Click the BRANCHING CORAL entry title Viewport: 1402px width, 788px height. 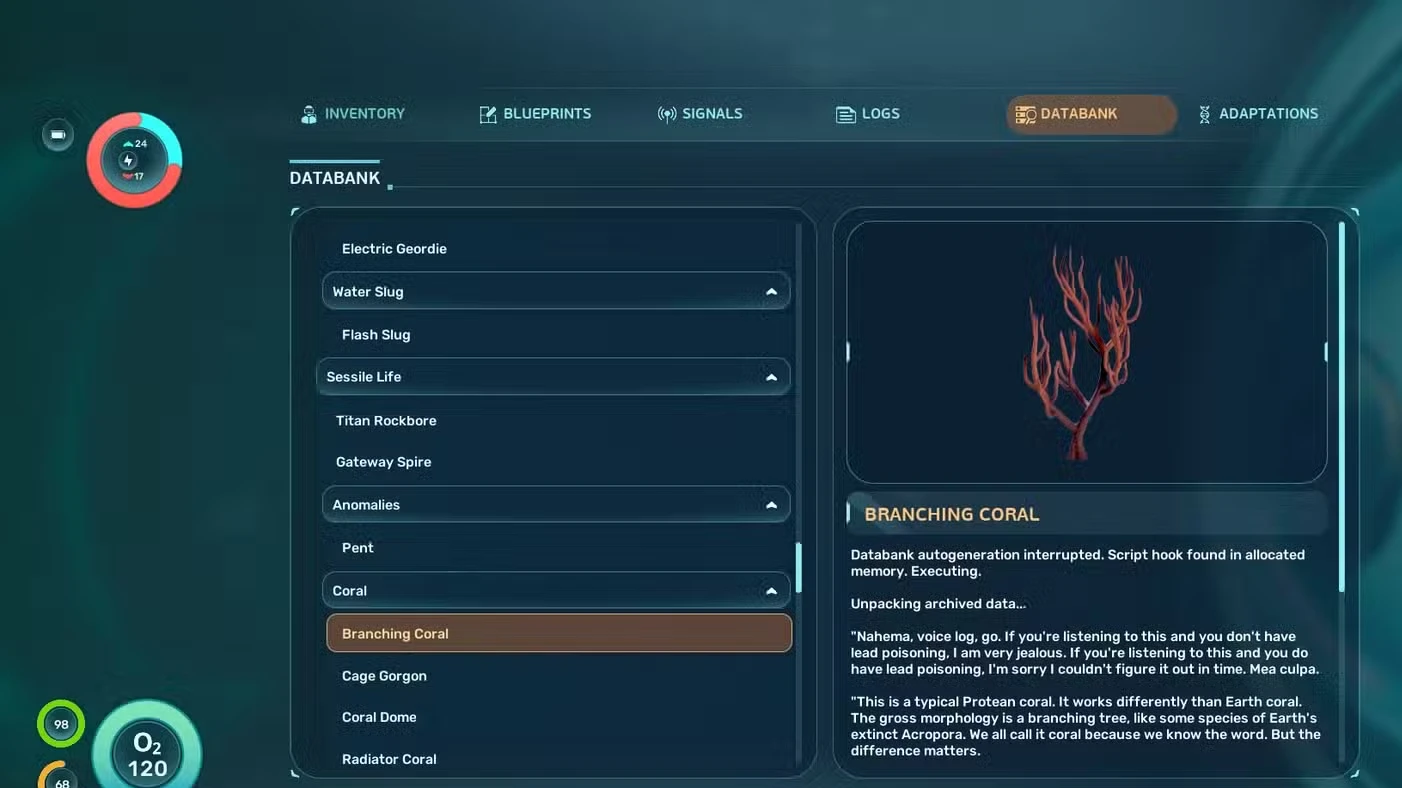pyautogui.click(x=951, y=515)
